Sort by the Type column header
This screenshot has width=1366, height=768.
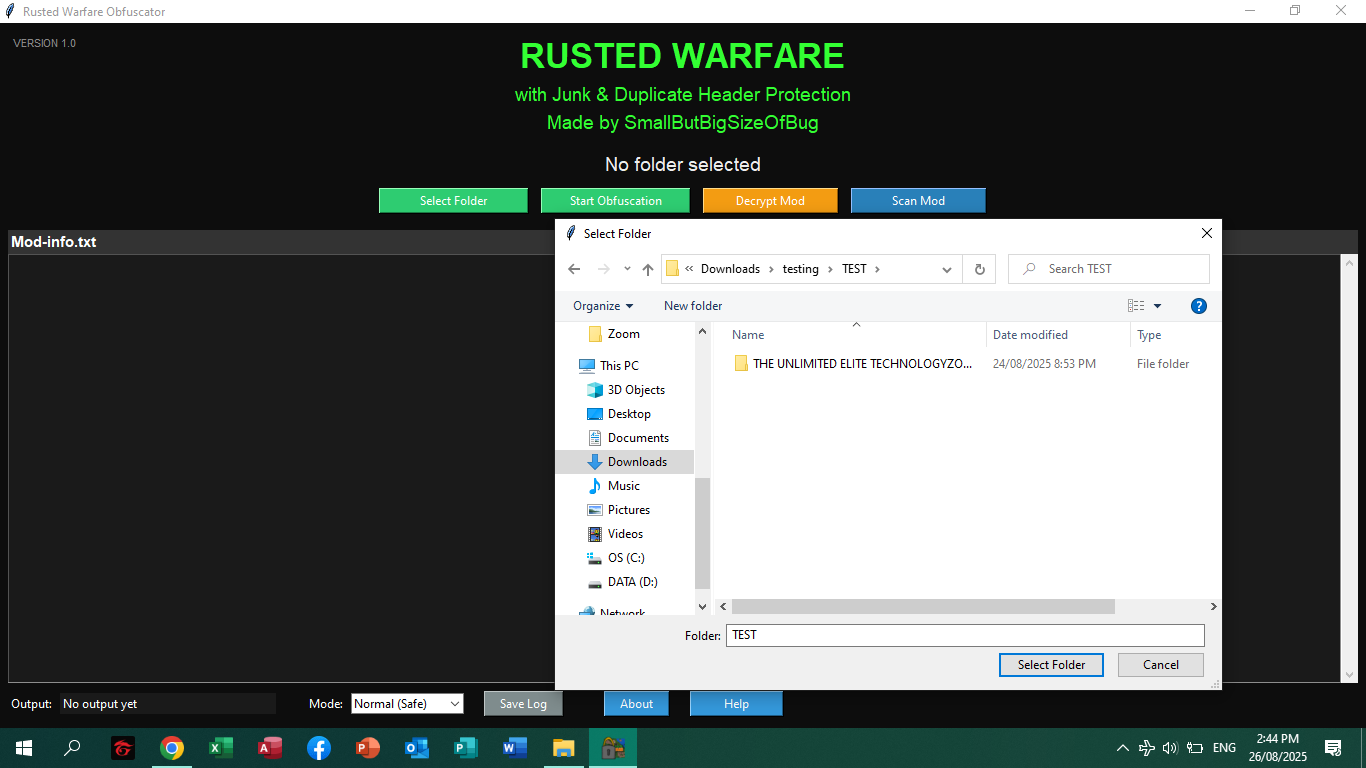(1149, 335)
